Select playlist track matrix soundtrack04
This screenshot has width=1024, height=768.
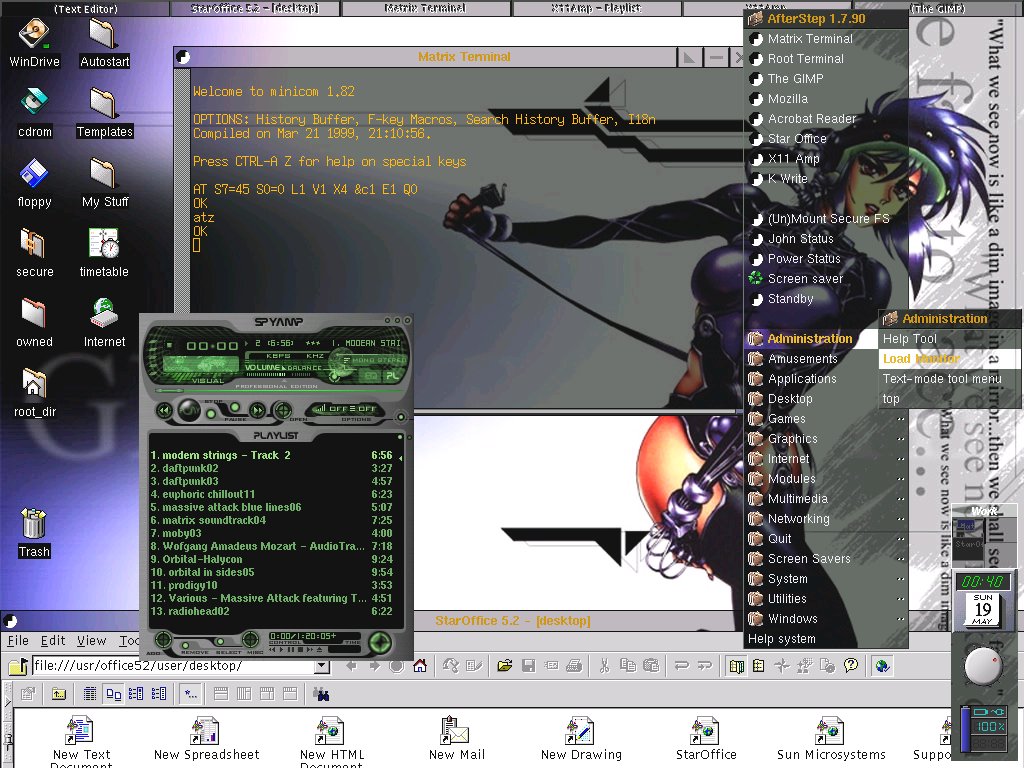pyautogui.click(x=215, y=520)
